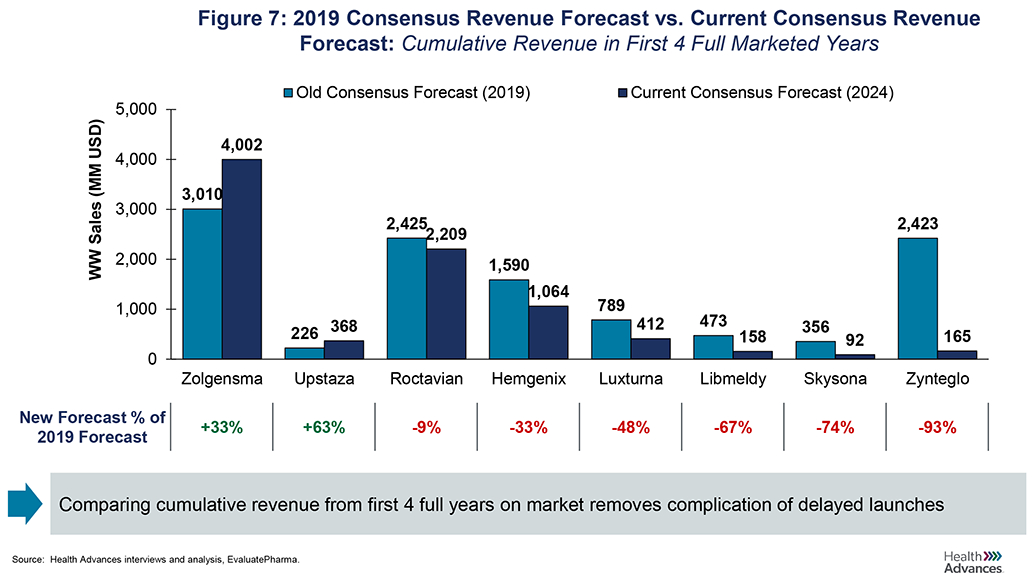Click the Upstaza current forecast bar
1032x580 pixels.
pyautogui.click(x=344, y=350)
